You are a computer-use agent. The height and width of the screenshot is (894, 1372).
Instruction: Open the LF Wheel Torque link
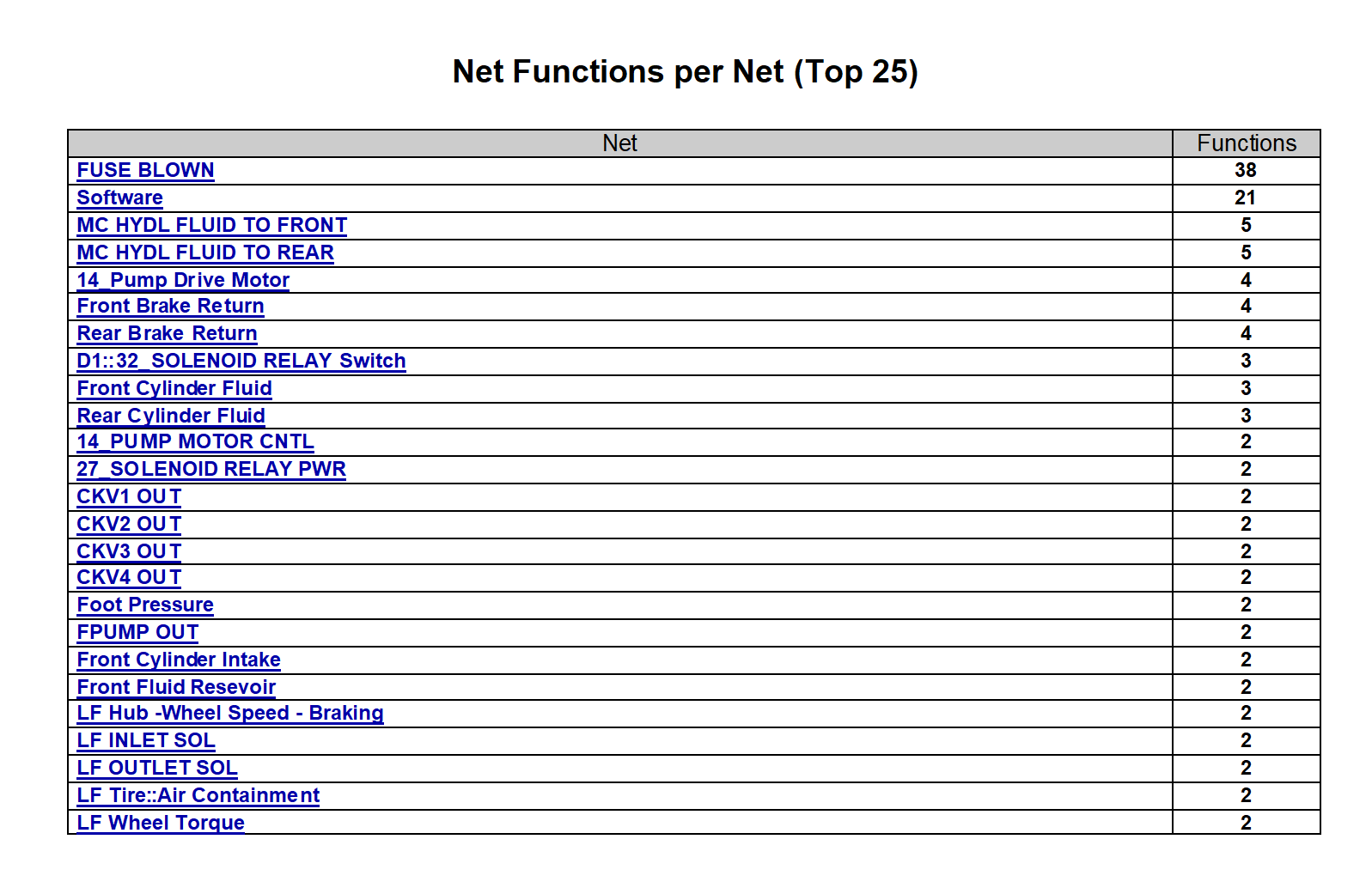[x=161, y=823]
